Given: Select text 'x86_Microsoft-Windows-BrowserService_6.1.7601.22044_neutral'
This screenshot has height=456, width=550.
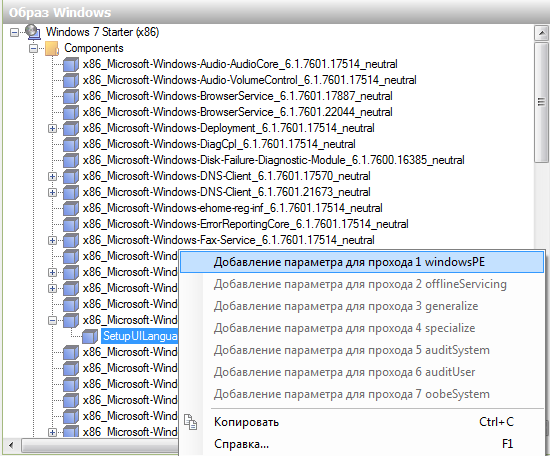Looking at the screenshot, I should pos(237,112).
